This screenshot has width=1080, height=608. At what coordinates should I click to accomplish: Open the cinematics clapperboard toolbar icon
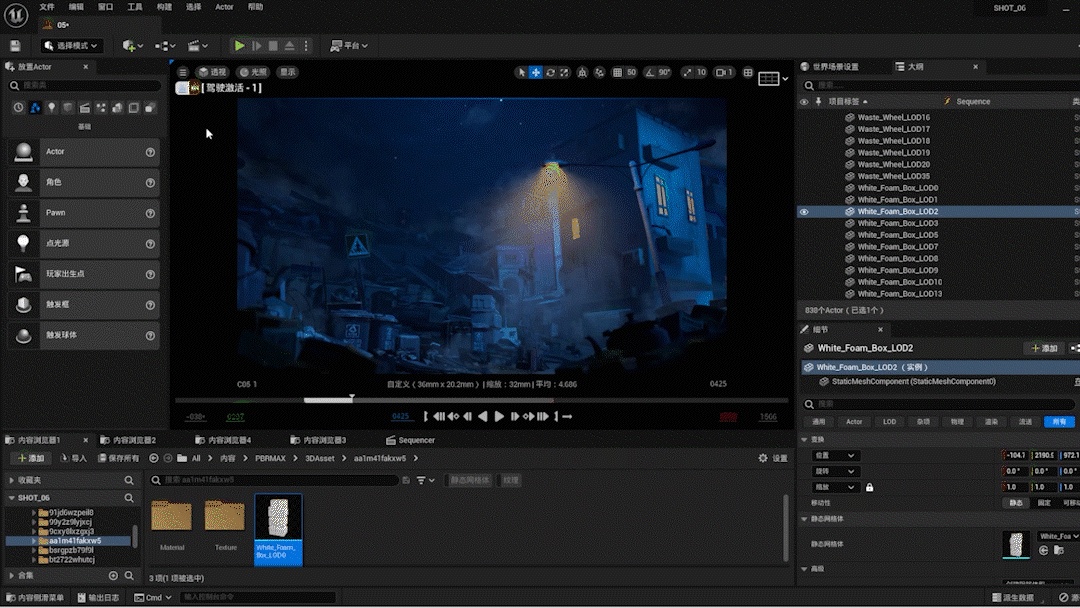coord(198,46)
